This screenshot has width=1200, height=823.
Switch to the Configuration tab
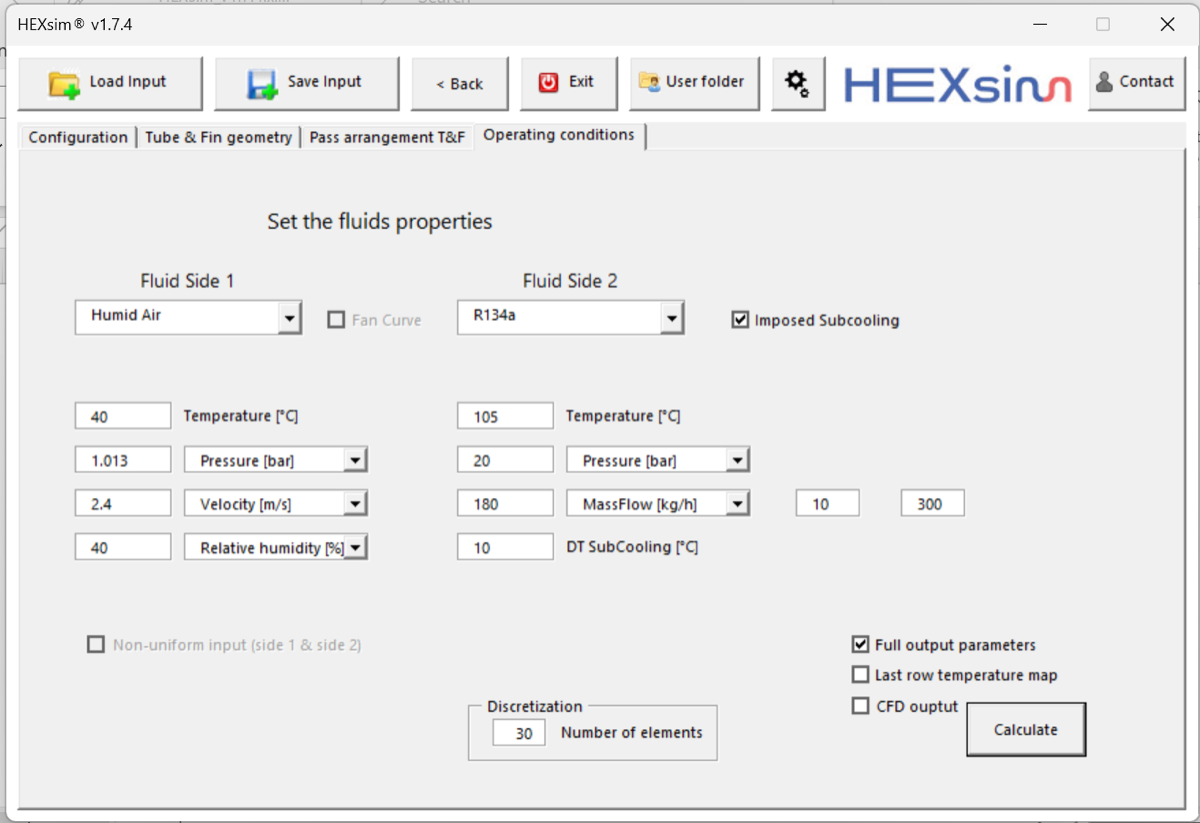(78, 137)
